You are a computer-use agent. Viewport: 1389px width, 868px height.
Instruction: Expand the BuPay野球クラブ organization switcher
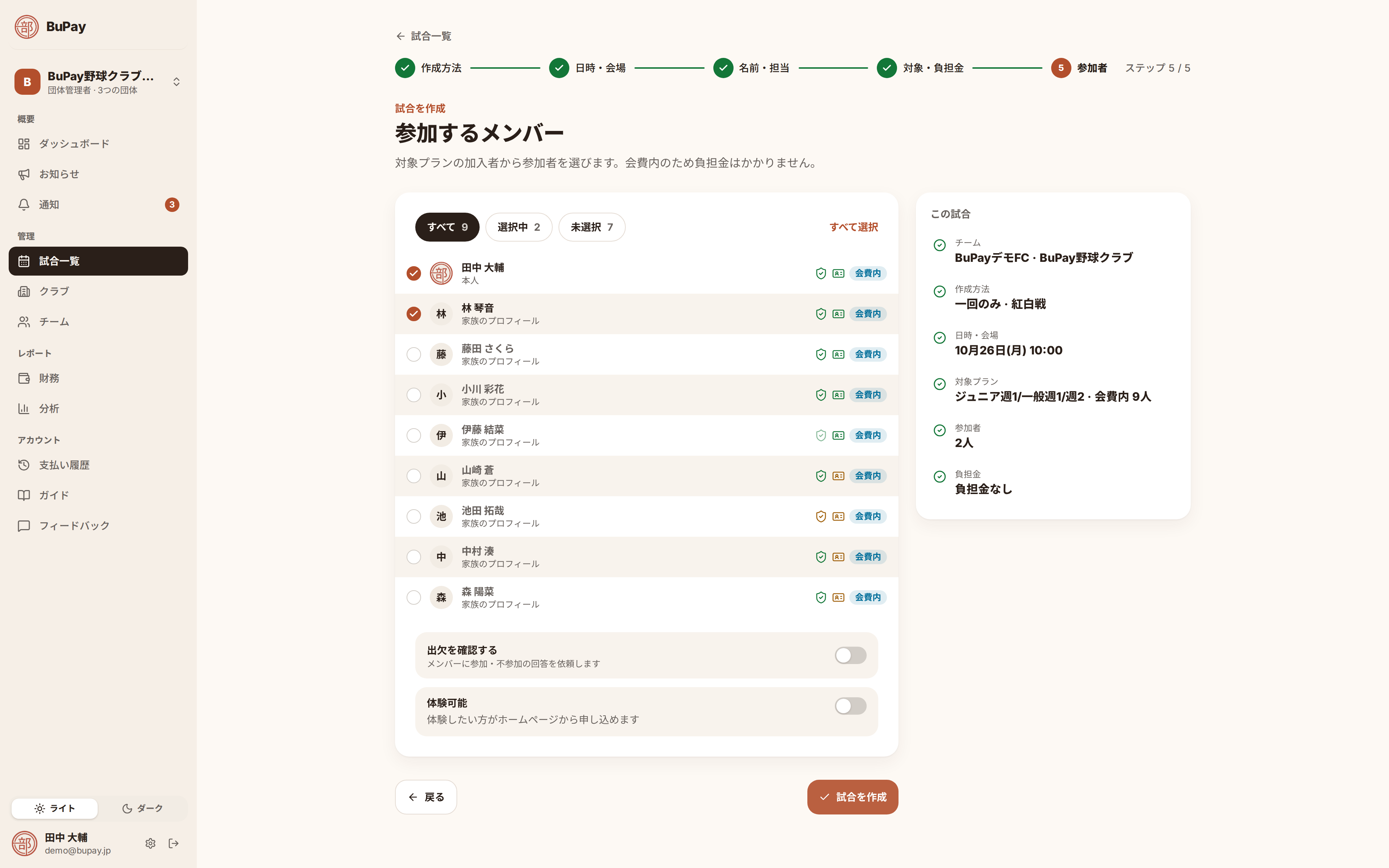click(98, 81)
